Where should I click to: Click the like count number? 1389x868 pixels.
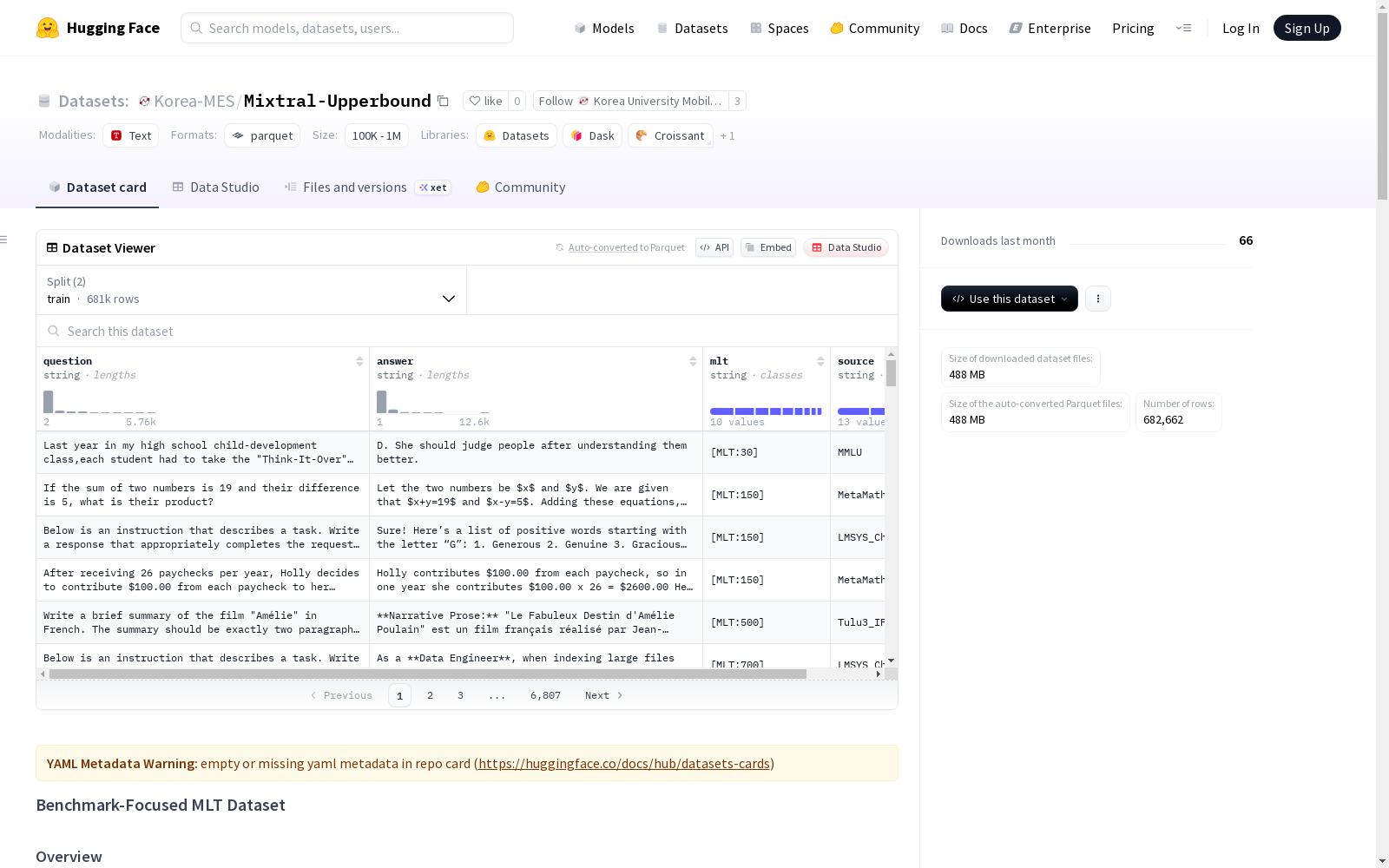[517, 101]
